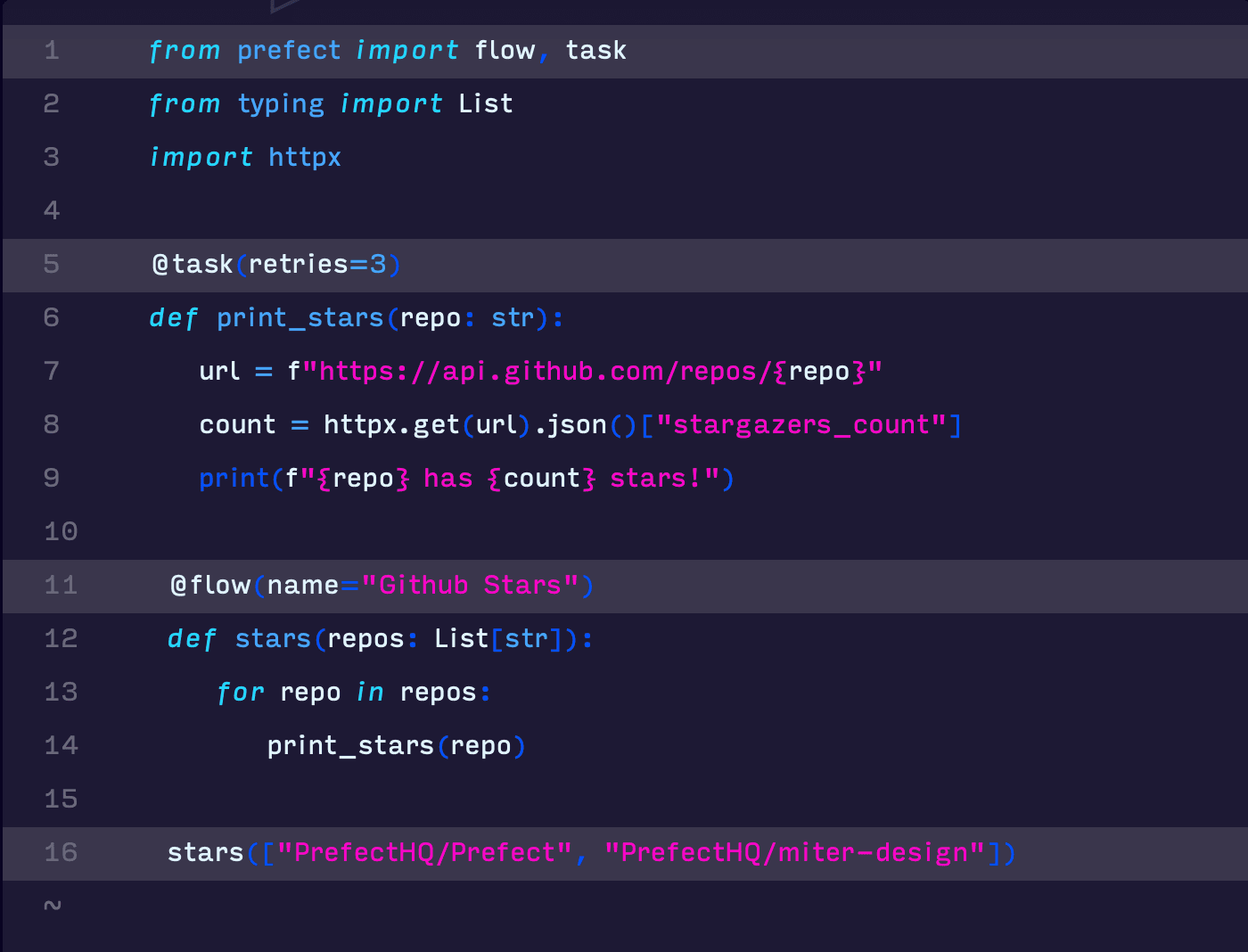Click the retries=3 argument
The width and height of the screenshot is (1248, 952).
point(317,265)
